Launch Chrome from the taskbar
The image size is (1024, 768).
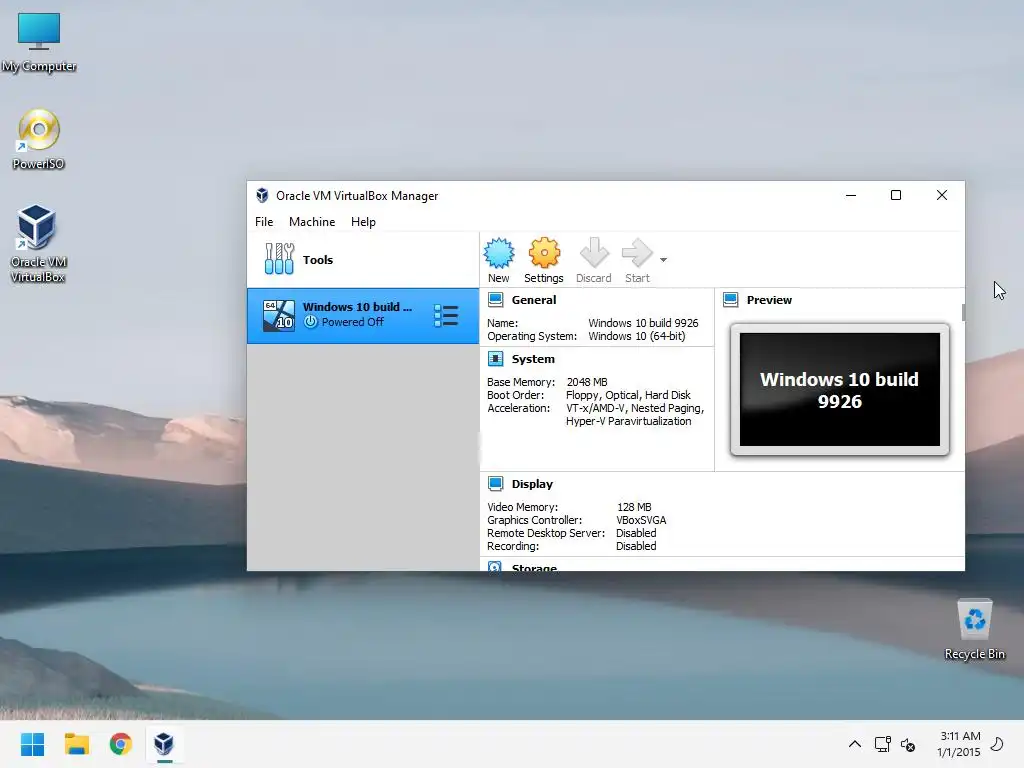[x=121, y=744]
